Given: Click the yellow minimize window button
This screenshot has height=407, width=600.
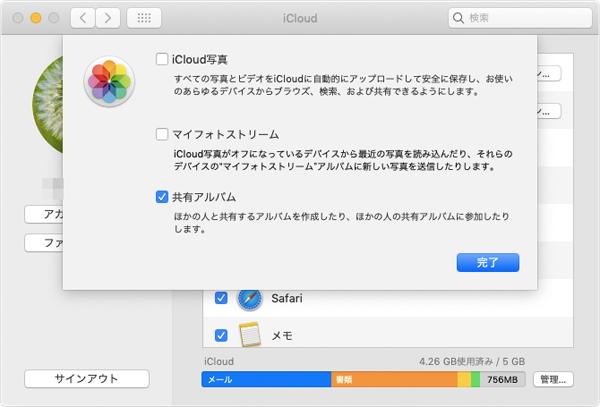Looking at the screenshot, I should pyautogui.click(x=36, y=18).
